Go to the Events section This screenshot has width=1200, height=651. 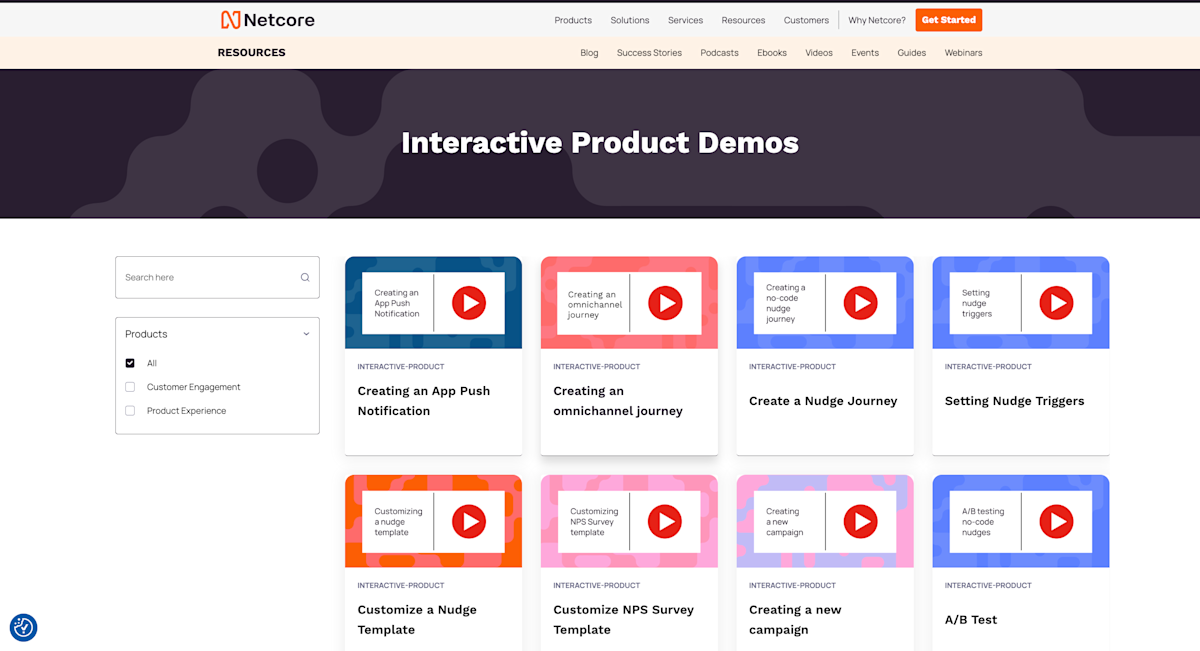pyautogui.click(x=865, y=53)
